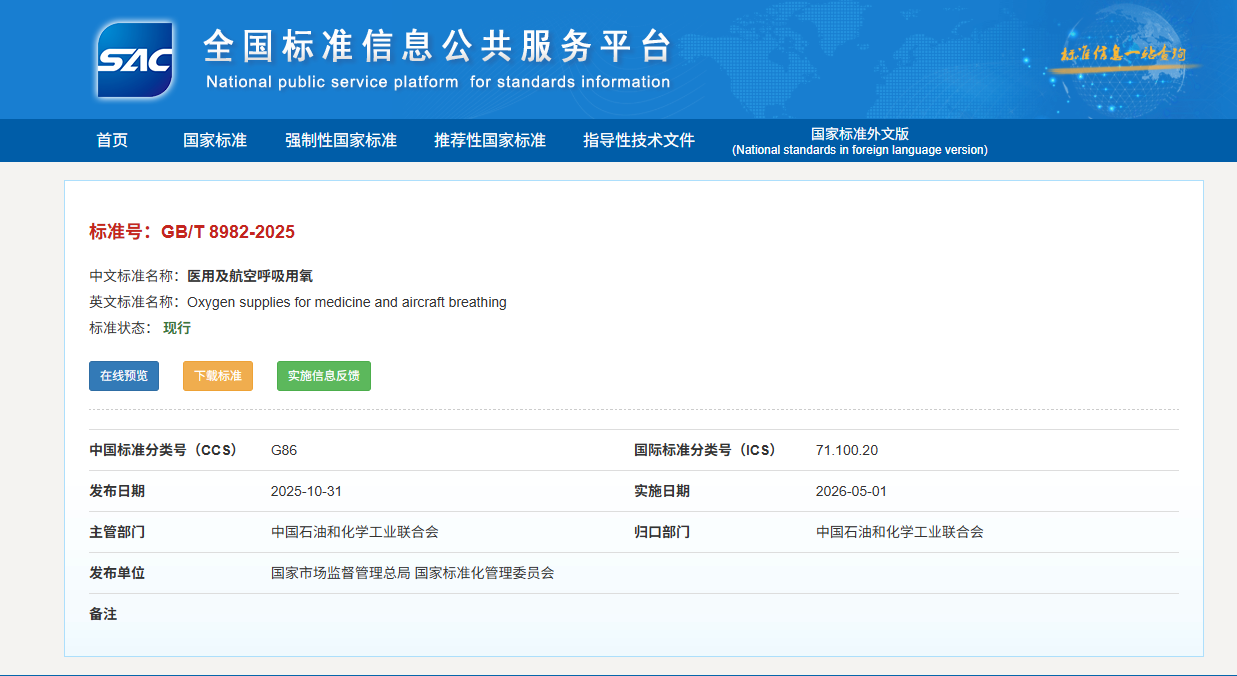Click the 在线预览 button

tap(124, 376)
